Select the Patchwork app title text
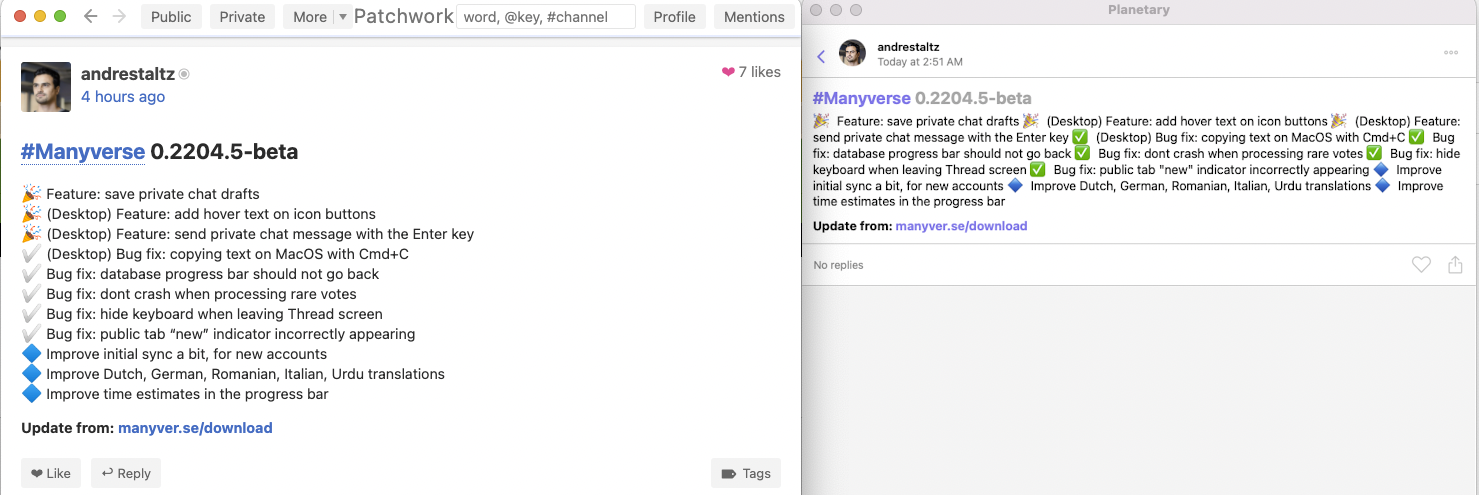The width and height of the screenshot is (1479, 495). click(x=404, y=17)
